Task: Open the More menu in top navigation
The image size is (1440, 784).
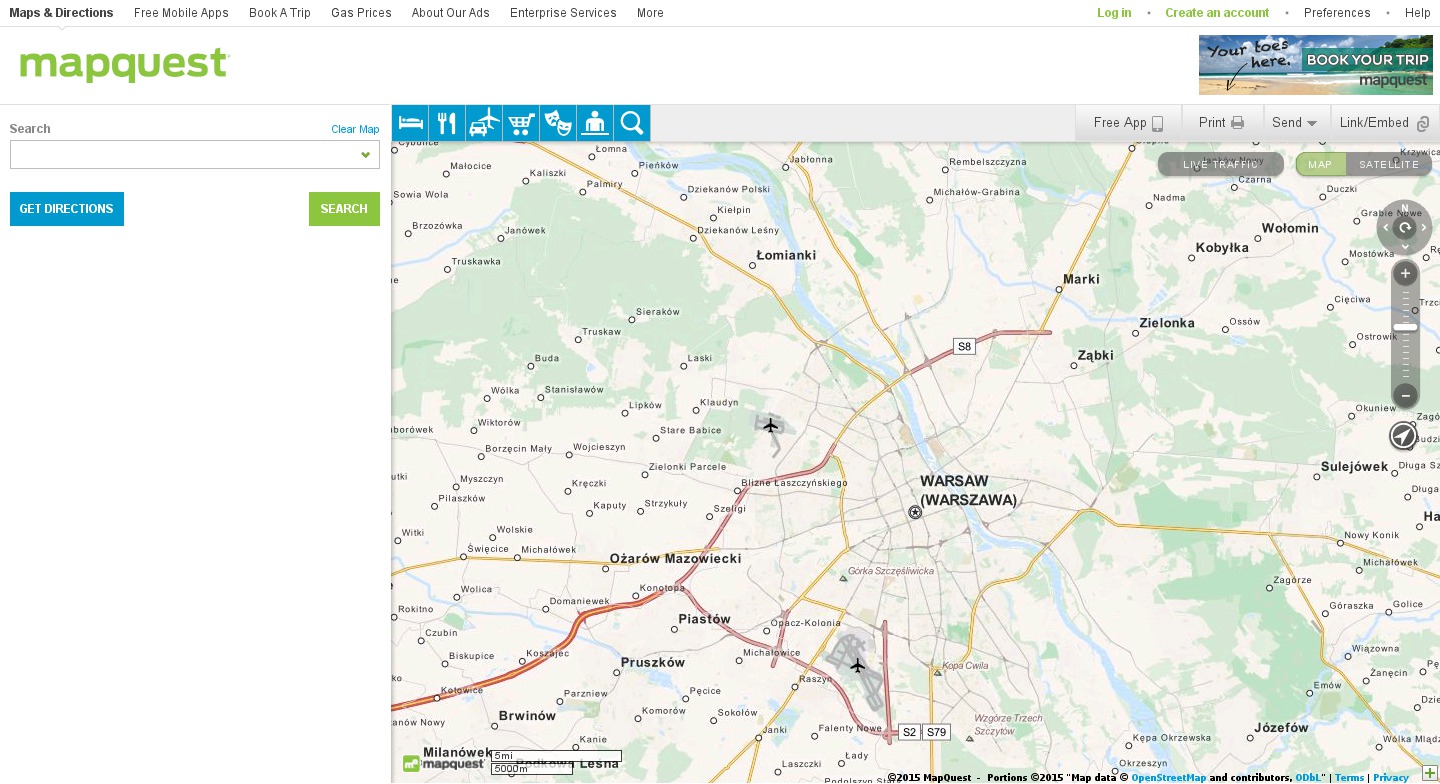Action: click(x=650, y=13)
